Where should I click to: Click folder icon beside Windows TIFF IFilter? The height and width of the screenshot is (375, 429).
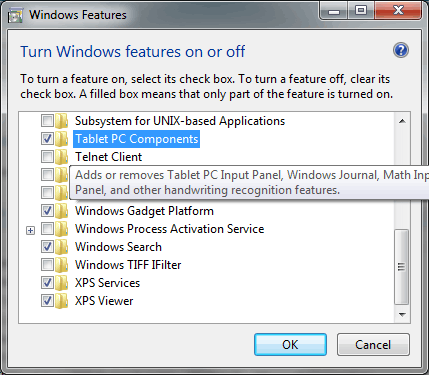click(62, 265)
